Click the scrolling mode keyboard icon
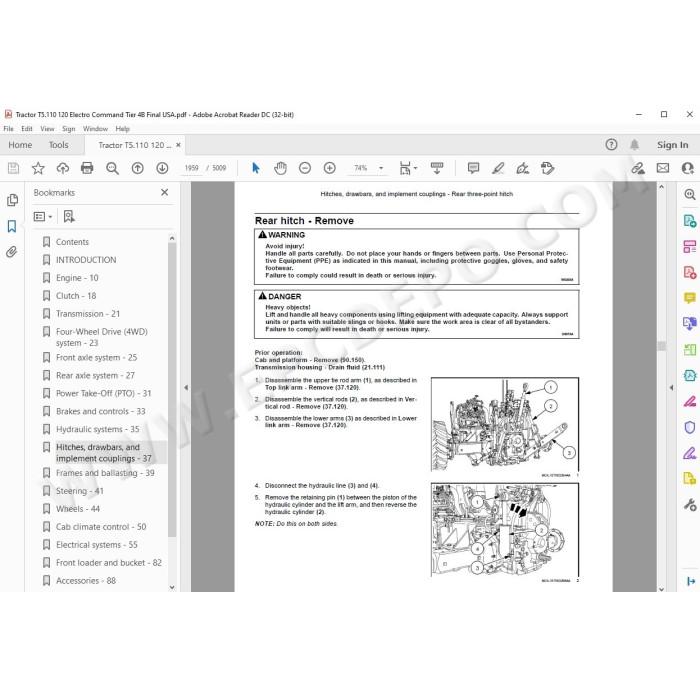This screenshot has height=700, width=700. pos(437,168)
